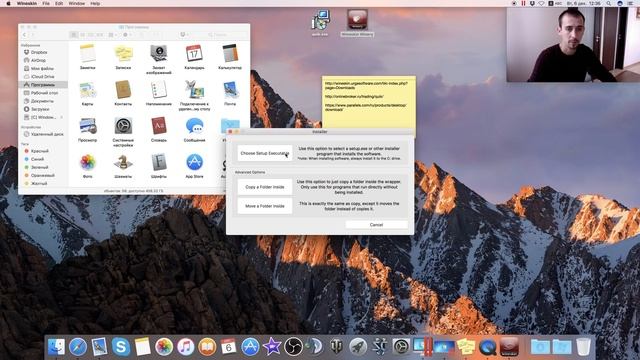The image size is (640, 360).
Task: Select Зеленый tag in Finder sidebar
Action: point(39,167)
